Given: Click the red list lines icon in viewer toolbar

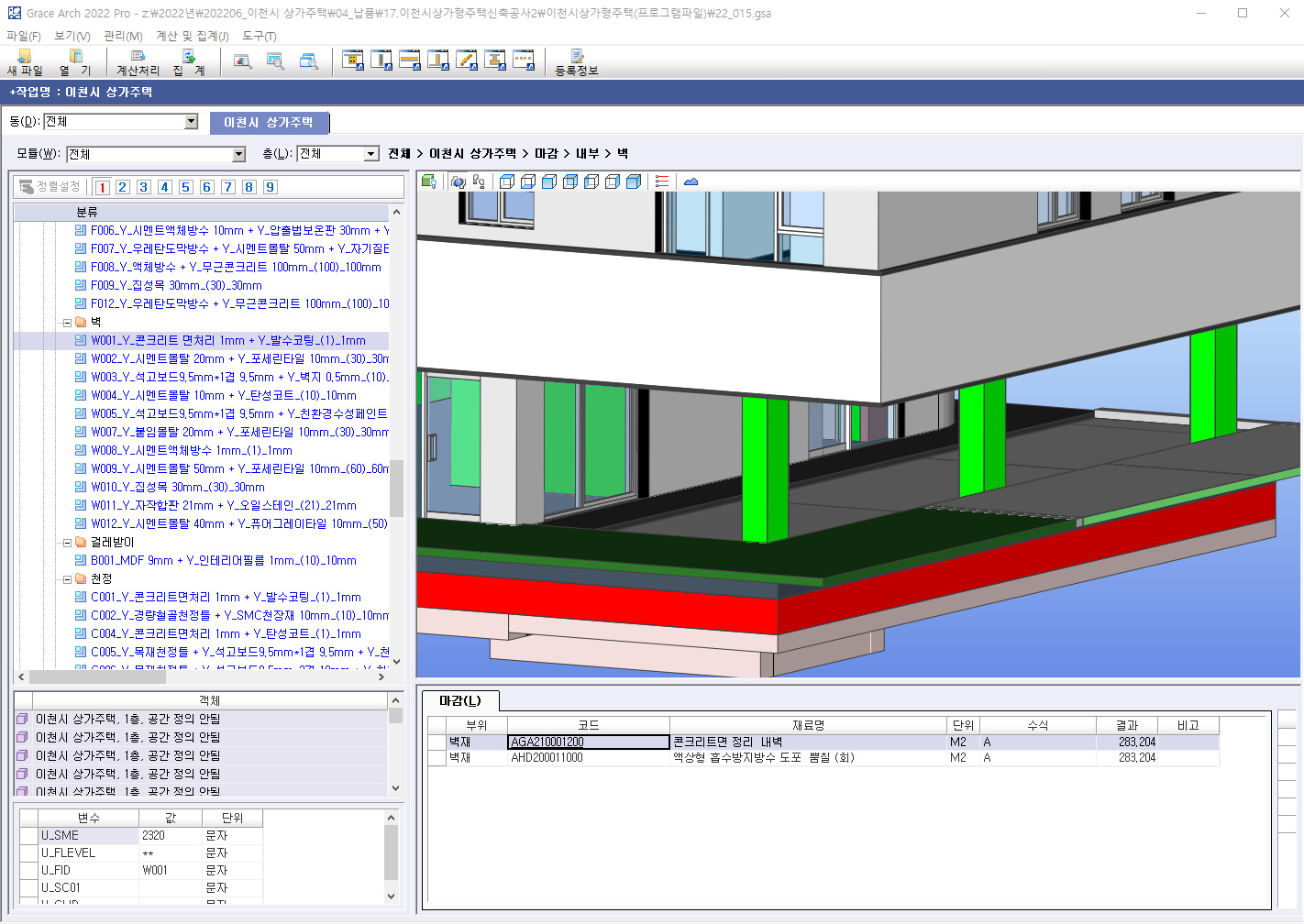Looking at the screenshot, I should pos(662,181).
